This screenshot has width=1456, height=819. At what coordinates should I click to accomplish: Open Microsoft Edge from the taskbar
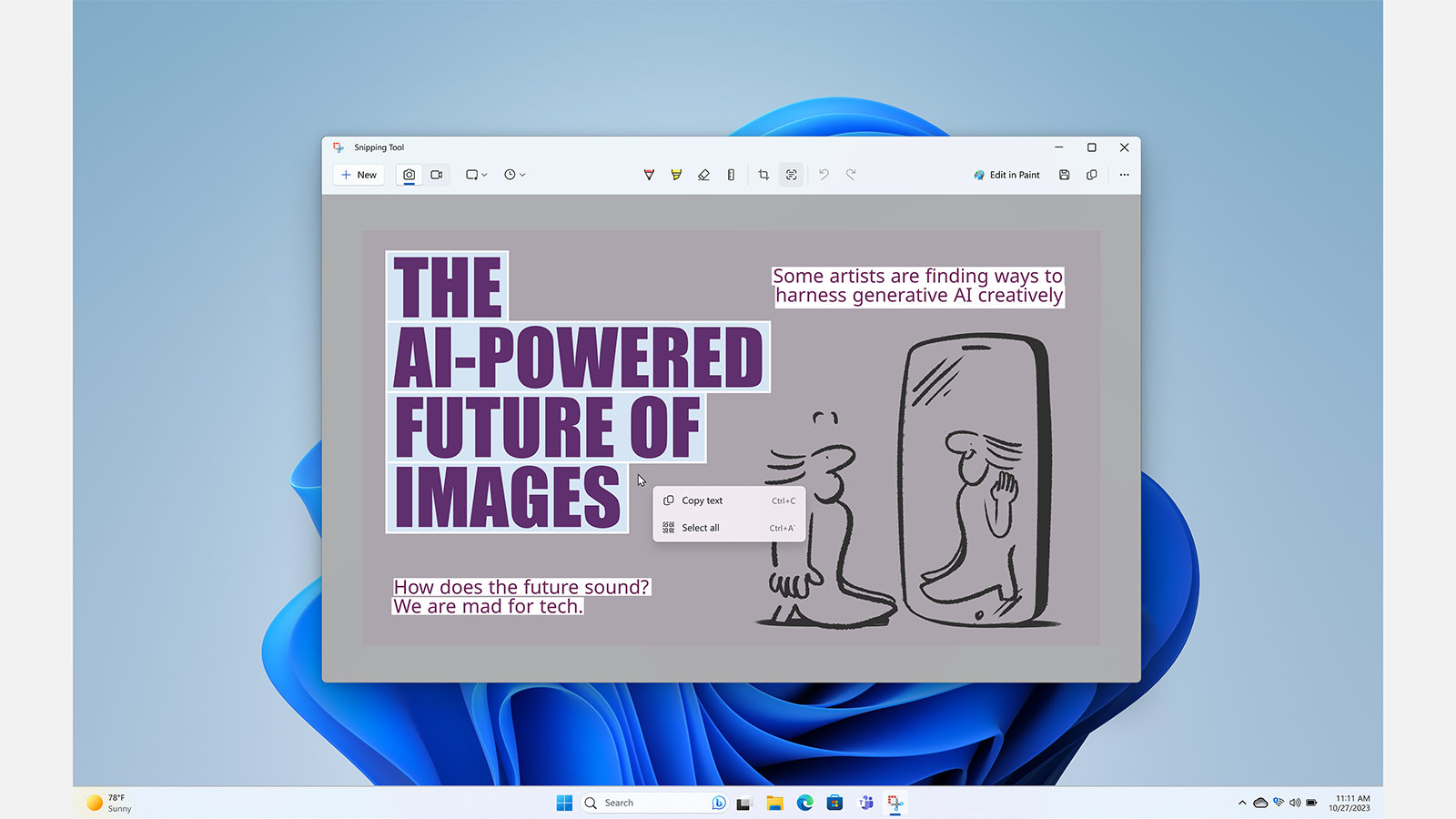coord(804,803)
